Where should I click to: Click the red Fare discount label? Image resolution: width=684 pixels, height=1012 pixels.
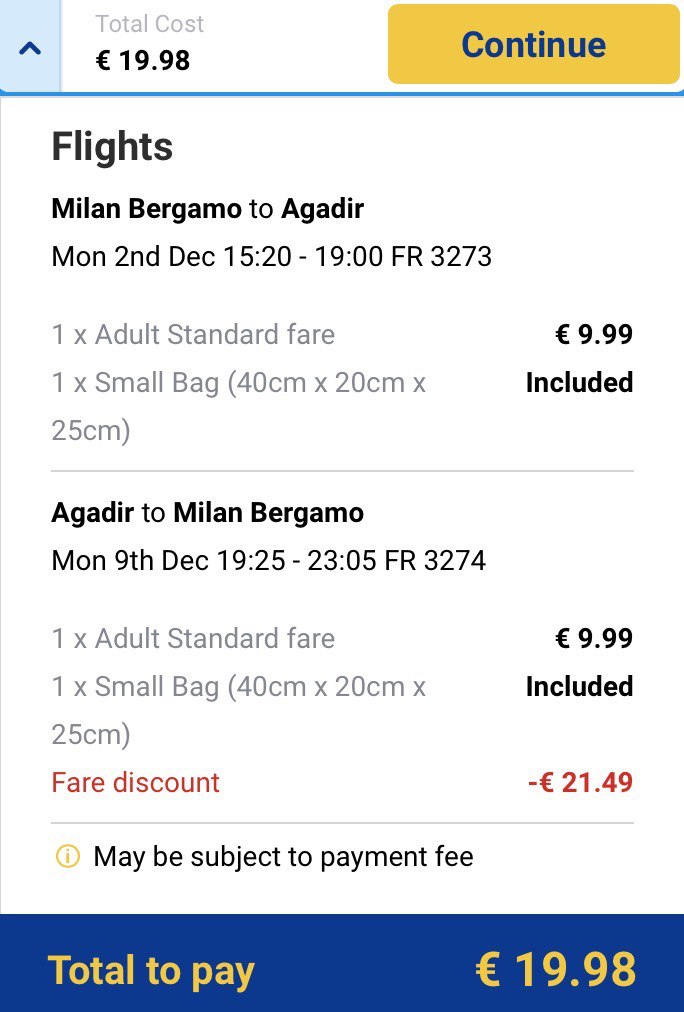[135, 782]
